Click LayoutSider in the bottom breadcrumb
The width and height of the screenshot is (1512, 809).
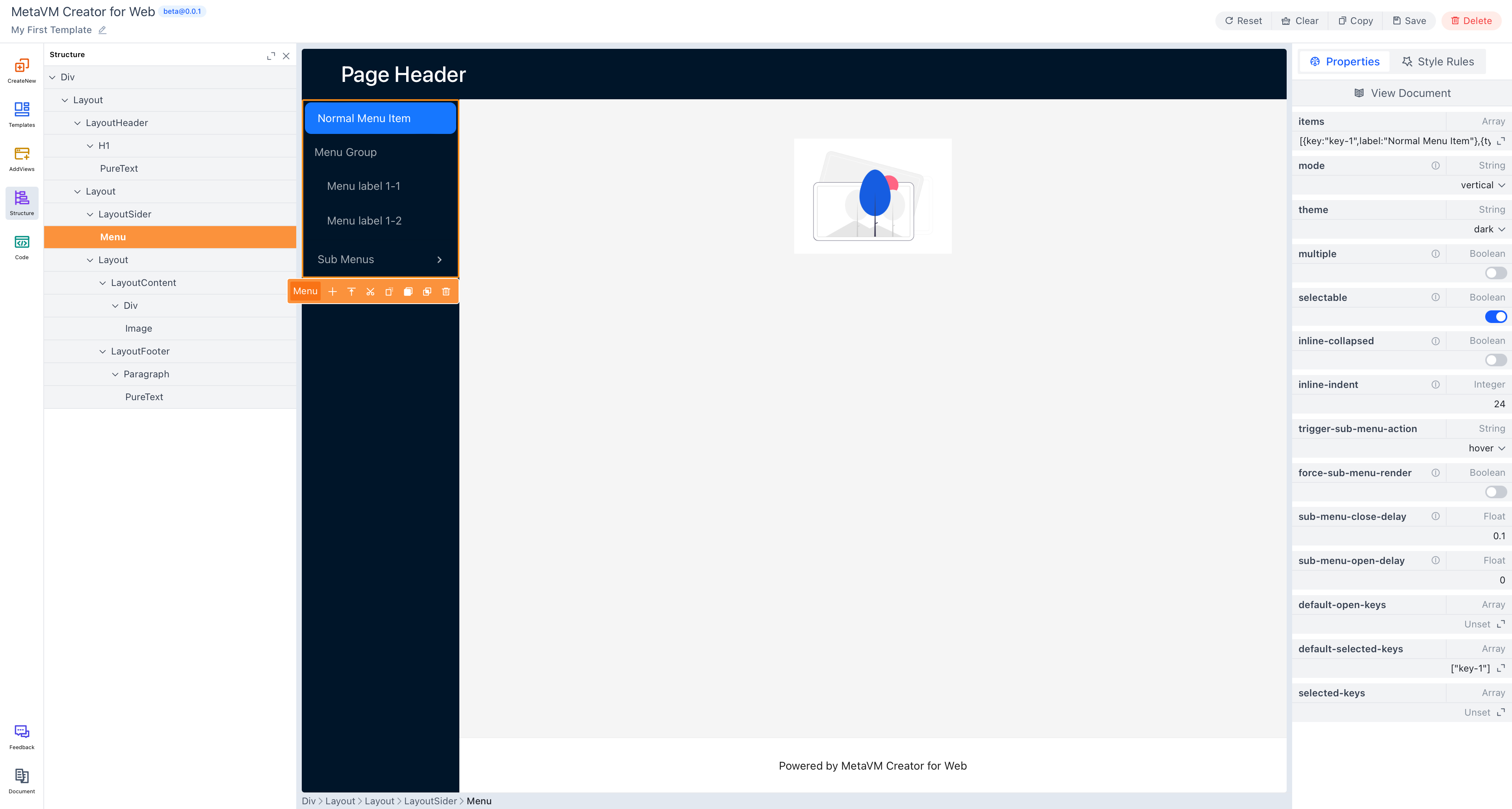tap(430, 801)
